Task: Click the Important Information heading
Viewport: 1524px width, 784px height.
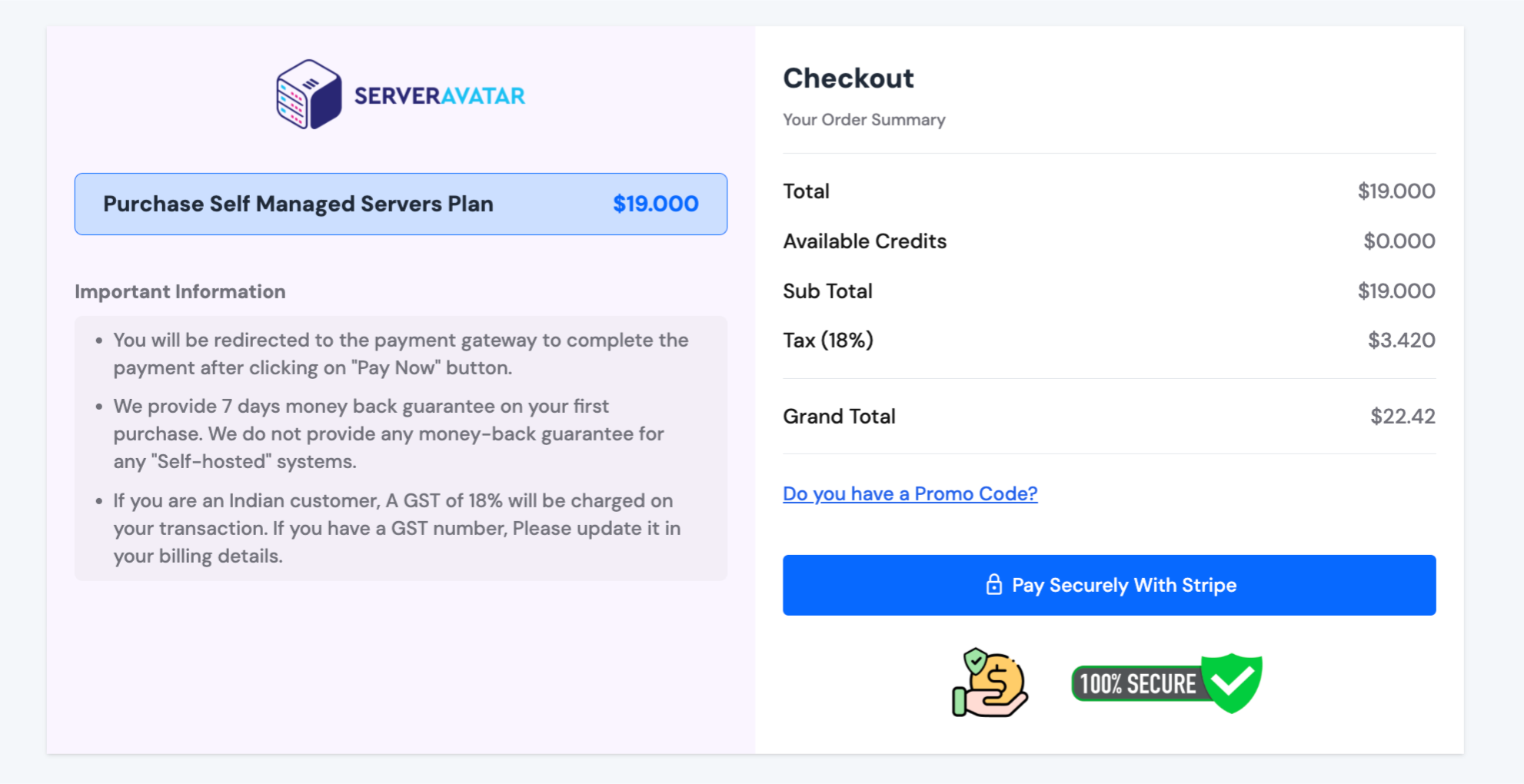Action: [x=180, y=292]
